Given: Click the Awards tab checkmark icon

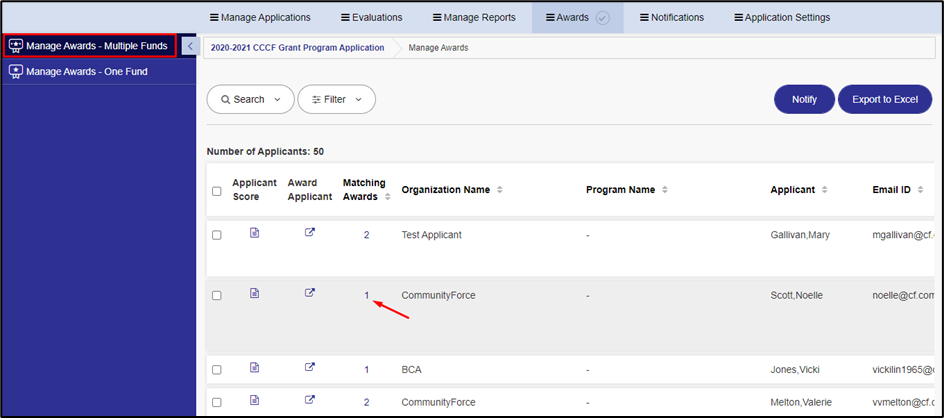Looking at the screenshot, I should tap(603, 18).
